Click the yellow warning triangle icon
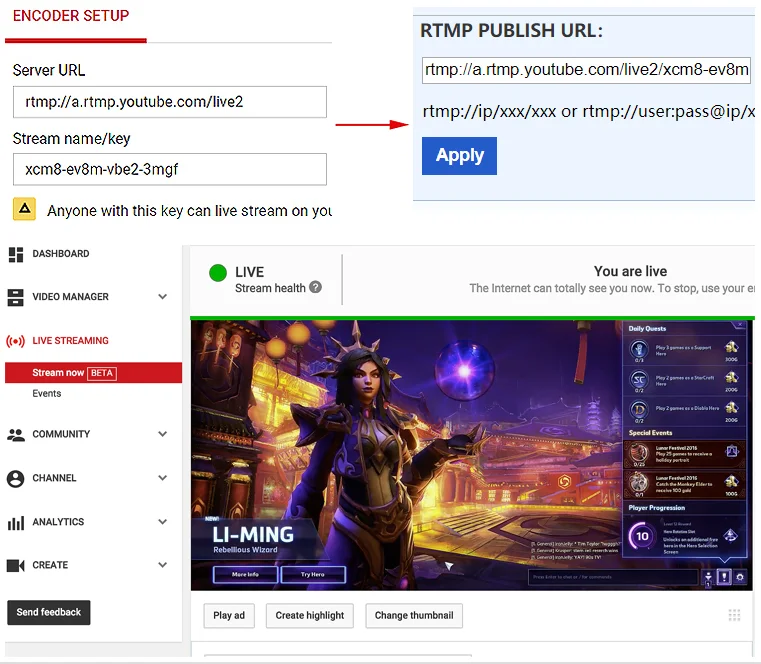 24,209
